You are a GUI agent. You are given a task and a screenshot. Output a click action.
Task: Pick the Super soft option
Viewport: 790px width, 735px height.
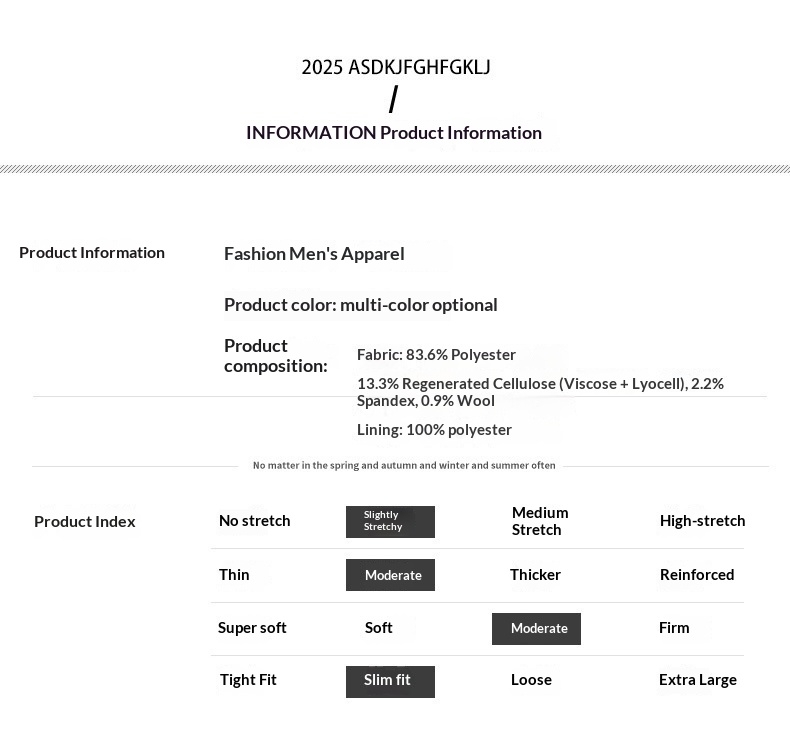click(252, 628)
